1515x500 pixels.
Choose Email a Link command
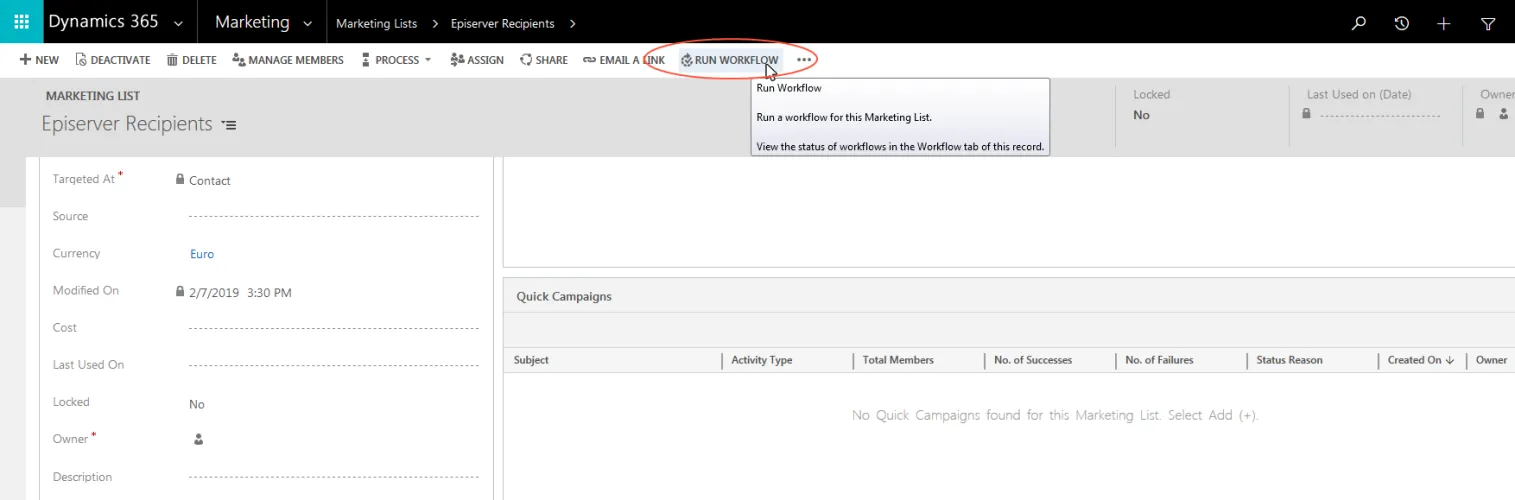click(624, 60)
